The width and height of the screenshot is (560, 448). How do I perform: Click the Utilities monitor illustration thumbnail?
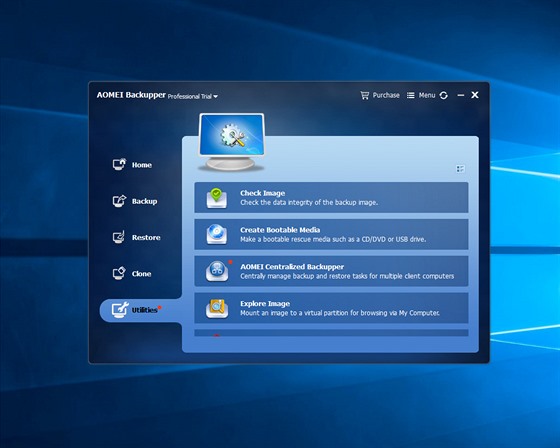click(232, 142)
